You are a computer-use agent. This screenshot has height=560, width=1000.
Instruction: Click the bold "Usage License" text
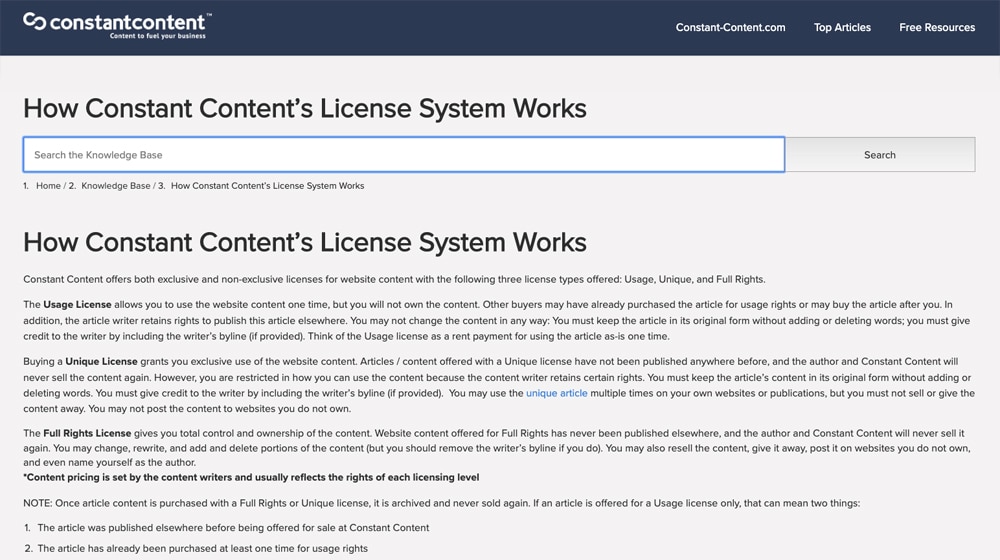click(x=77, y=304)
